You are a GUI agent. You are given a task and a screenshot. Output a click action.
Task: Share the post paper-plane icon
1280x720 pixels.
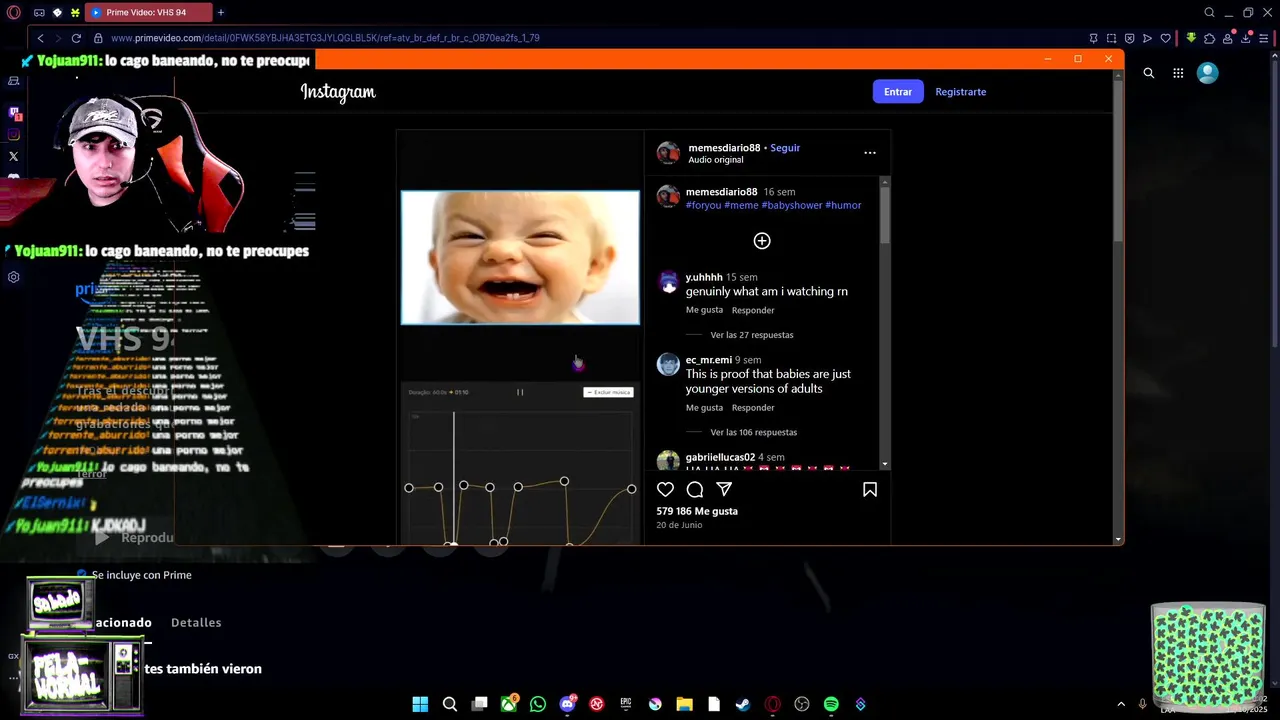point(724,489)
